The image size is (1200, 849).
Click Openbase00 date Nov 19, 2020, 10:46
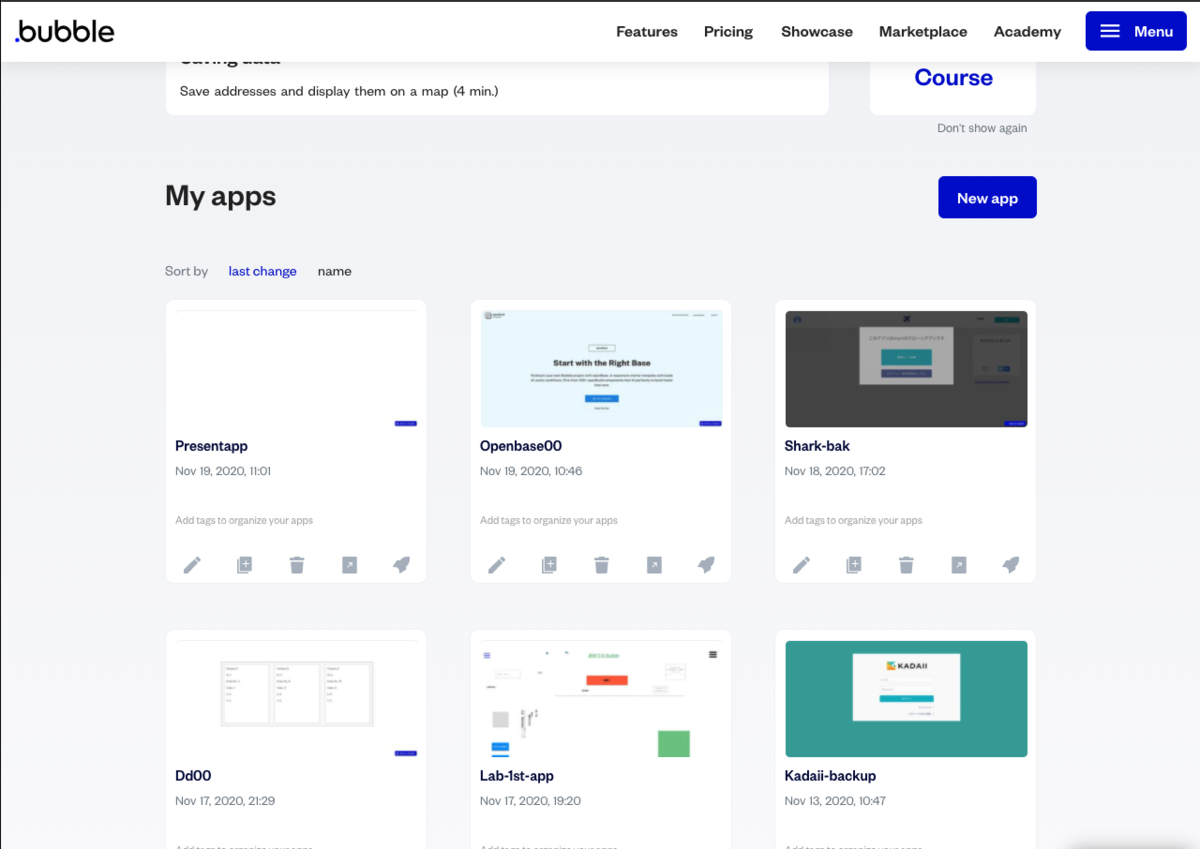(x=531, y=471)
